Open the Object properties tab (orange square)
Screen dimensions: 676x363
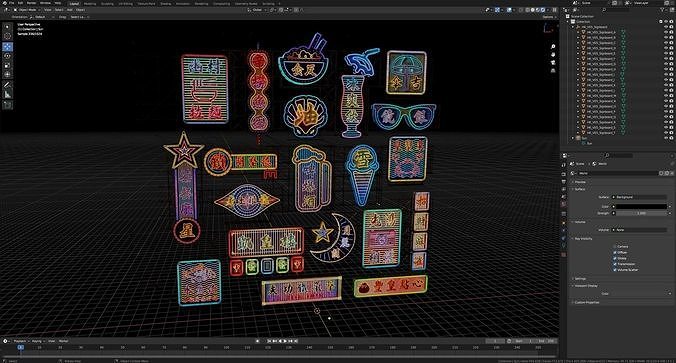564,223
